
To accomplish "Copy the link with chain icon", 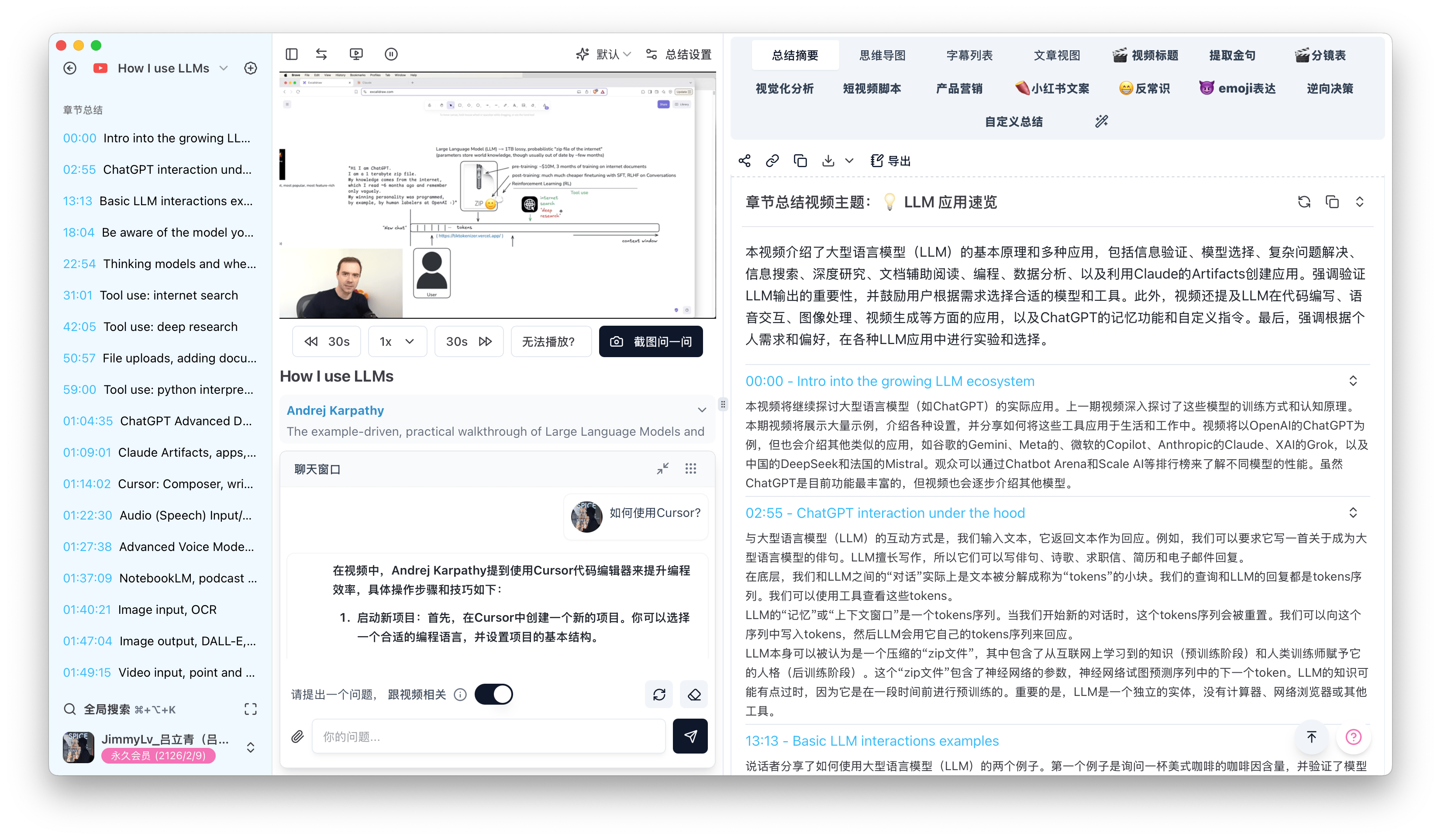I will pos(772,161).
